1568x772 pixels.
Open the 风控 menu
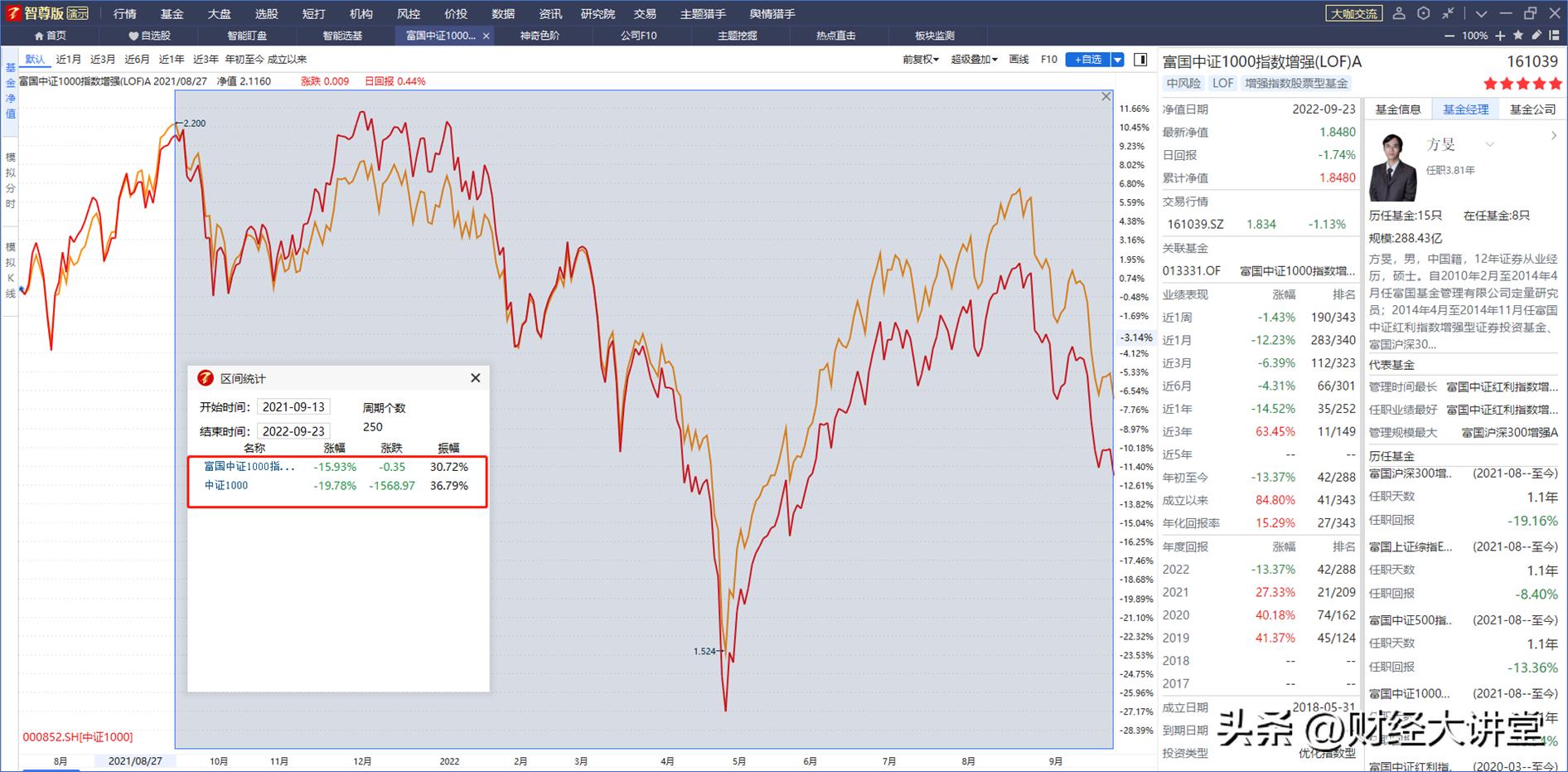408,13
